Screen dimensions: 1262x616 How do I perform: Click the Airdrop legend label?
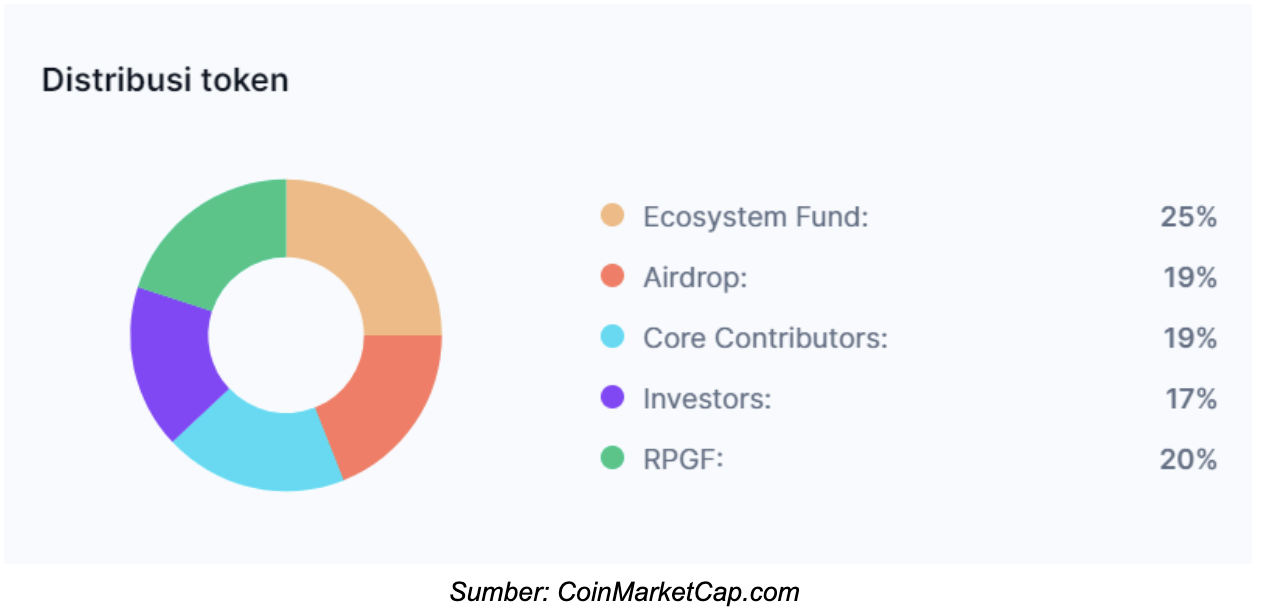coord(695,277)
